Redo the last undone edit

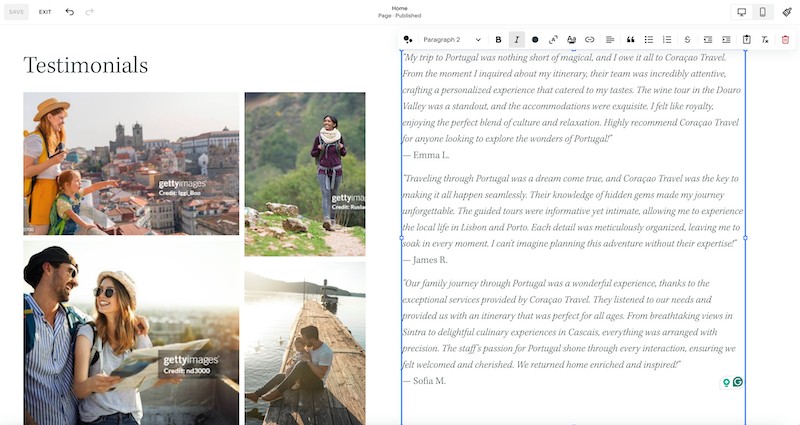click(90, 12)
